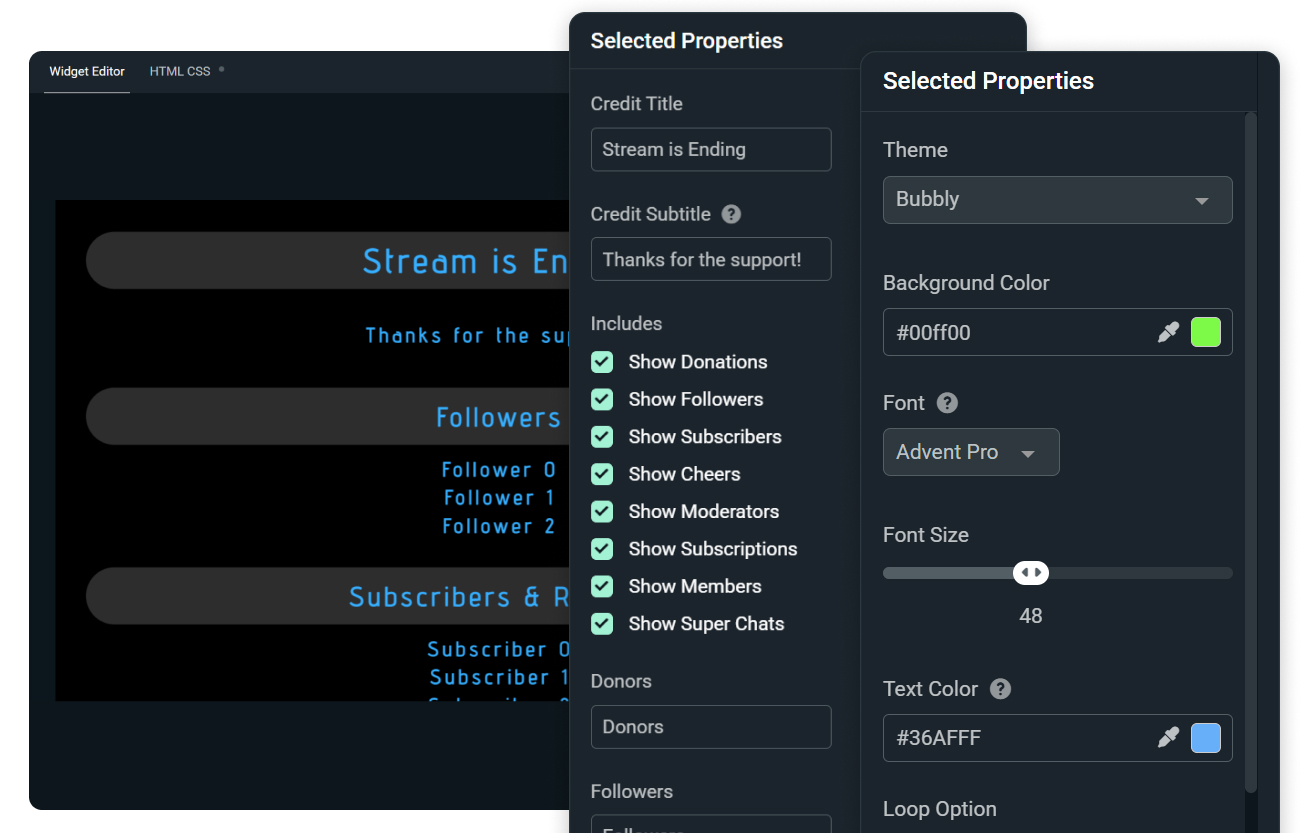
Task: Click the #00ff00 background color field
Action: 1057,332
